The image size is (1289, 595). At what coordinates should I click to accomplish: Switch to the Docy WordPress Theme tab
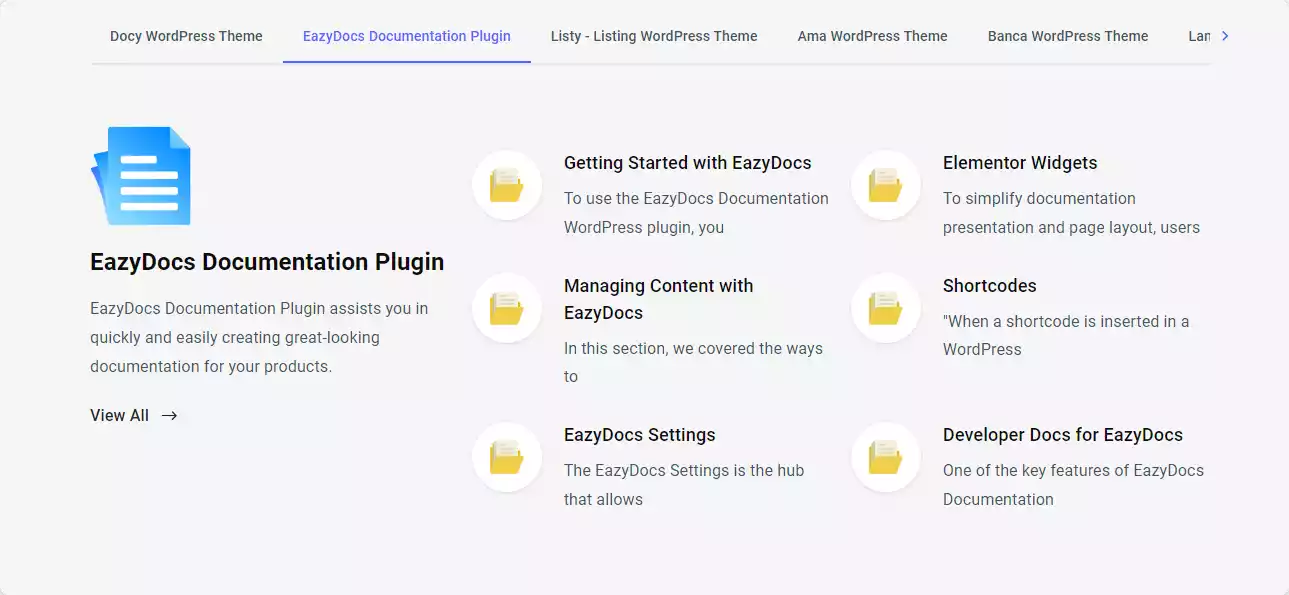click(186, 36)
